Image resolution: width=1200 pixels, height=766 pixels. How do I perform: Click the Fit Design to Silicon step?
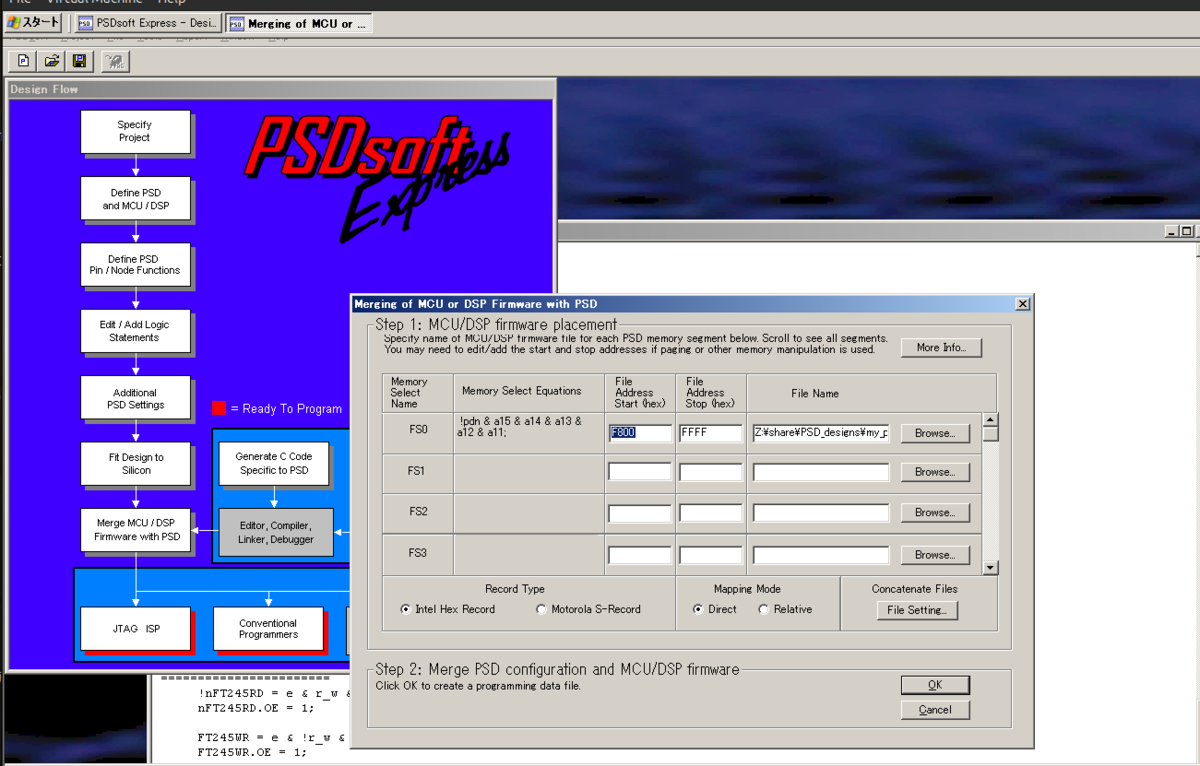[x=135, y=464]
